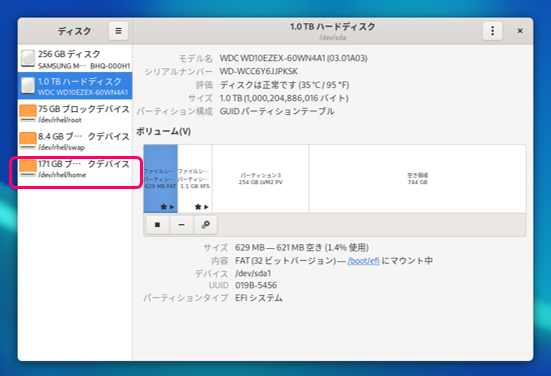The image size is (551, 376).
Task: Click the star icon on XFS partition
Action: click(x=198, y=207)
